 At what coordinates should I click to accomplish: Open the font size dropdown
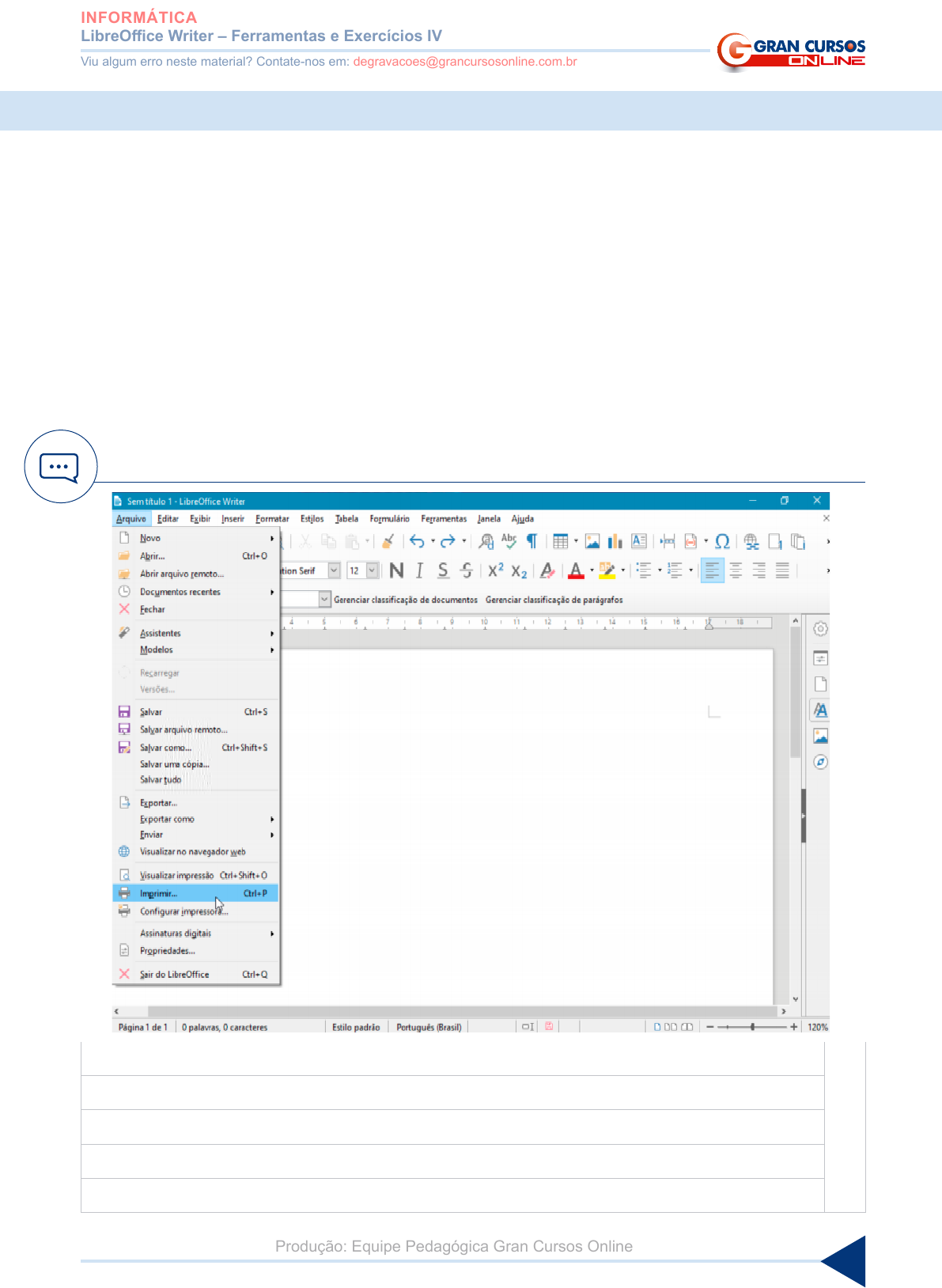pyautogui.click(x=372, y=570)
